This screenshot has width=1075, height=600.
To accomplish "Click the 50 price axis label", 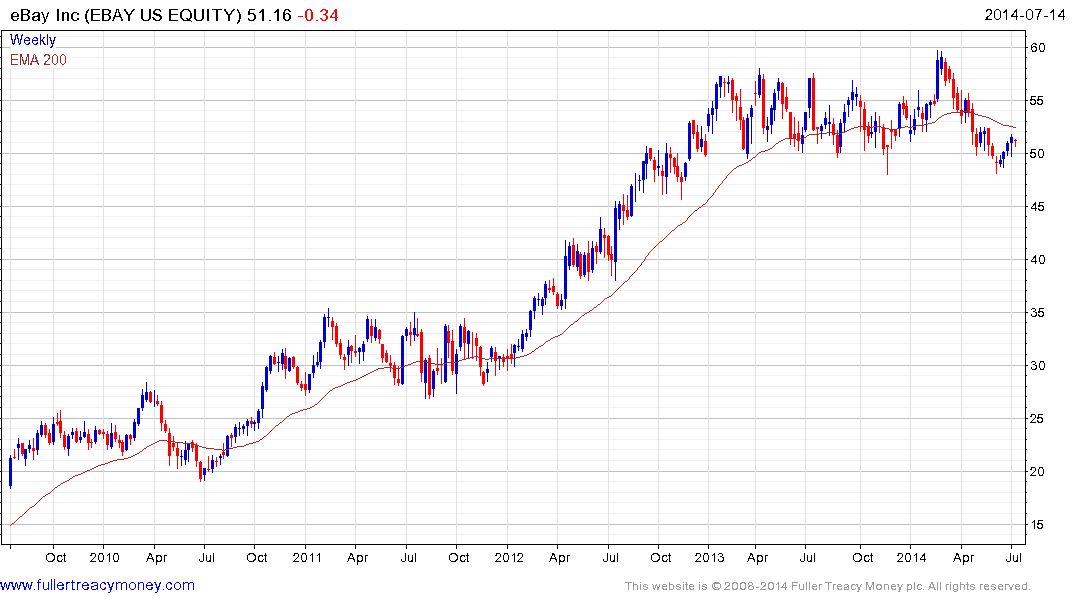I will [x=1037, y=154].
